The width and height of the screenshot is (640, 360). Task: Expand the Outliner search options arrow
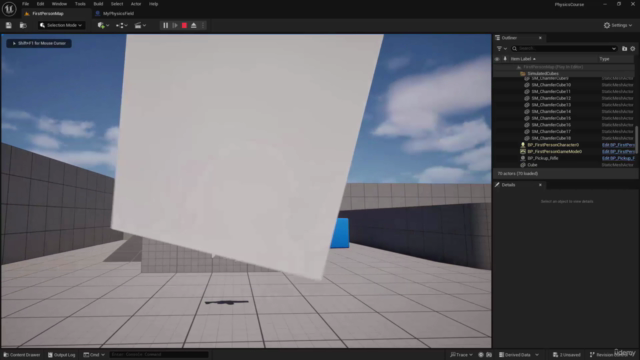(613, 49)
